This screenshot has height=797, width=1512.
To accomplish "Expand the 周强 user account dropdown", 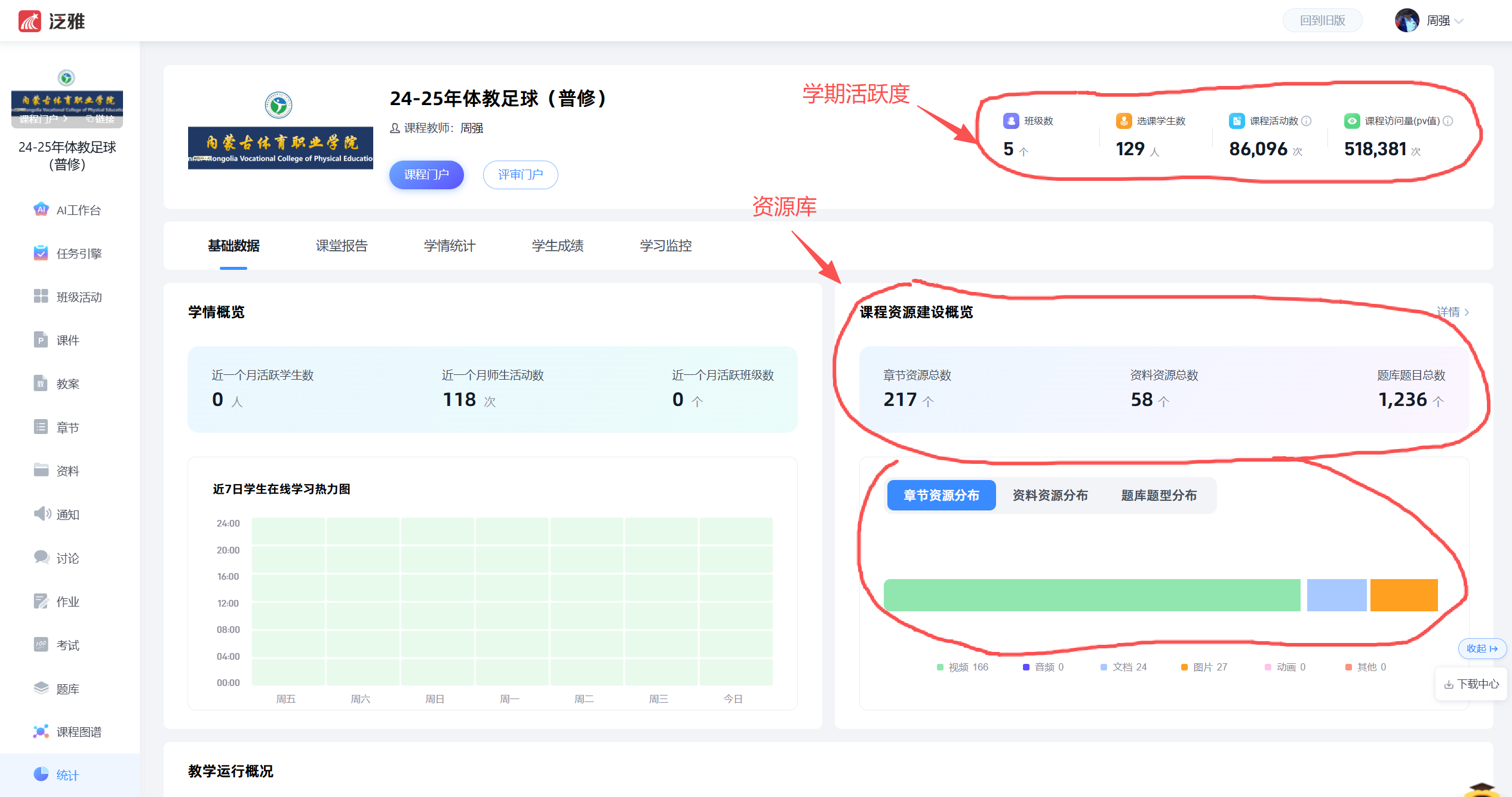I will pos(1459,21).
